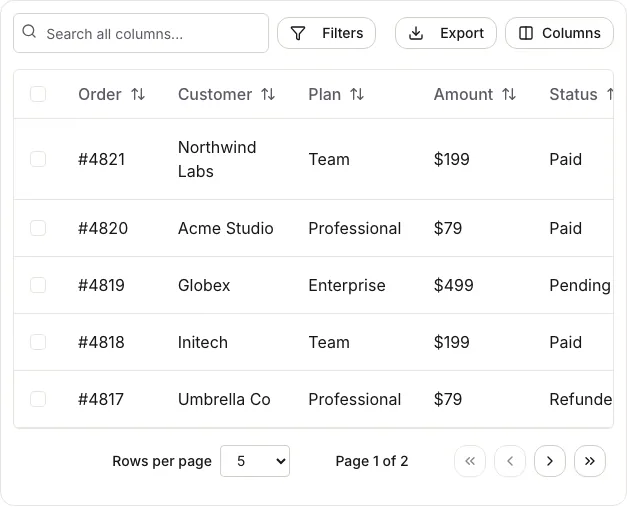Open the Rows per page dropdown
627x507 pixels.
255,461
